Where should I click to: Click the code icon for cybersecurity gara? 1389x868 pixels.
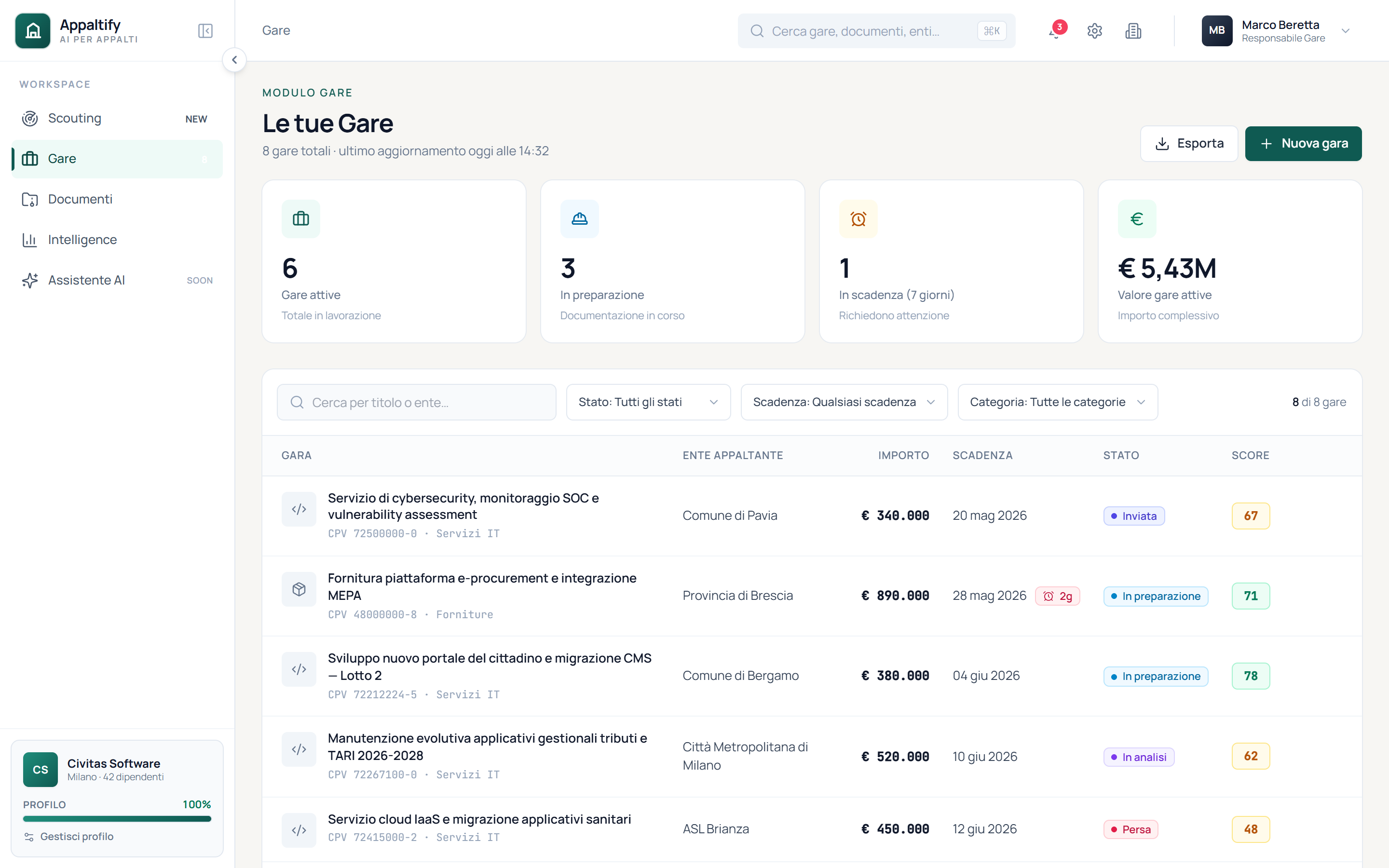[299, 509]
